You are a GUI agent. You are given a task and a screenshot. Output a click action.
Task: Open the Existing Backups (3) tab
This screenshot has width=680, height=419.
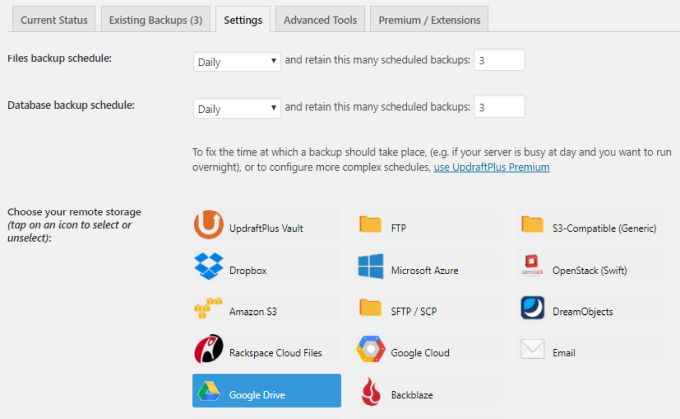[156, 19]
